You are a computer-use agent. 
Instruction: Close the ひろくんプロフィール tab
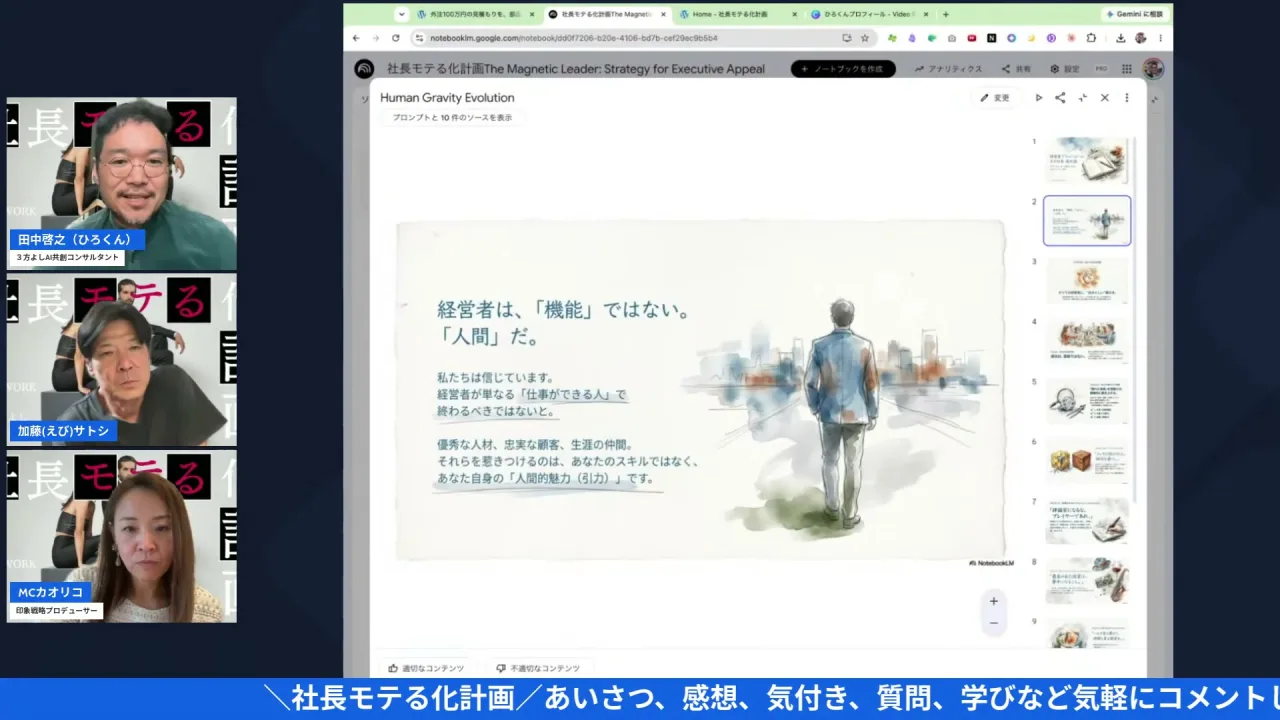[x=926, y=14]
